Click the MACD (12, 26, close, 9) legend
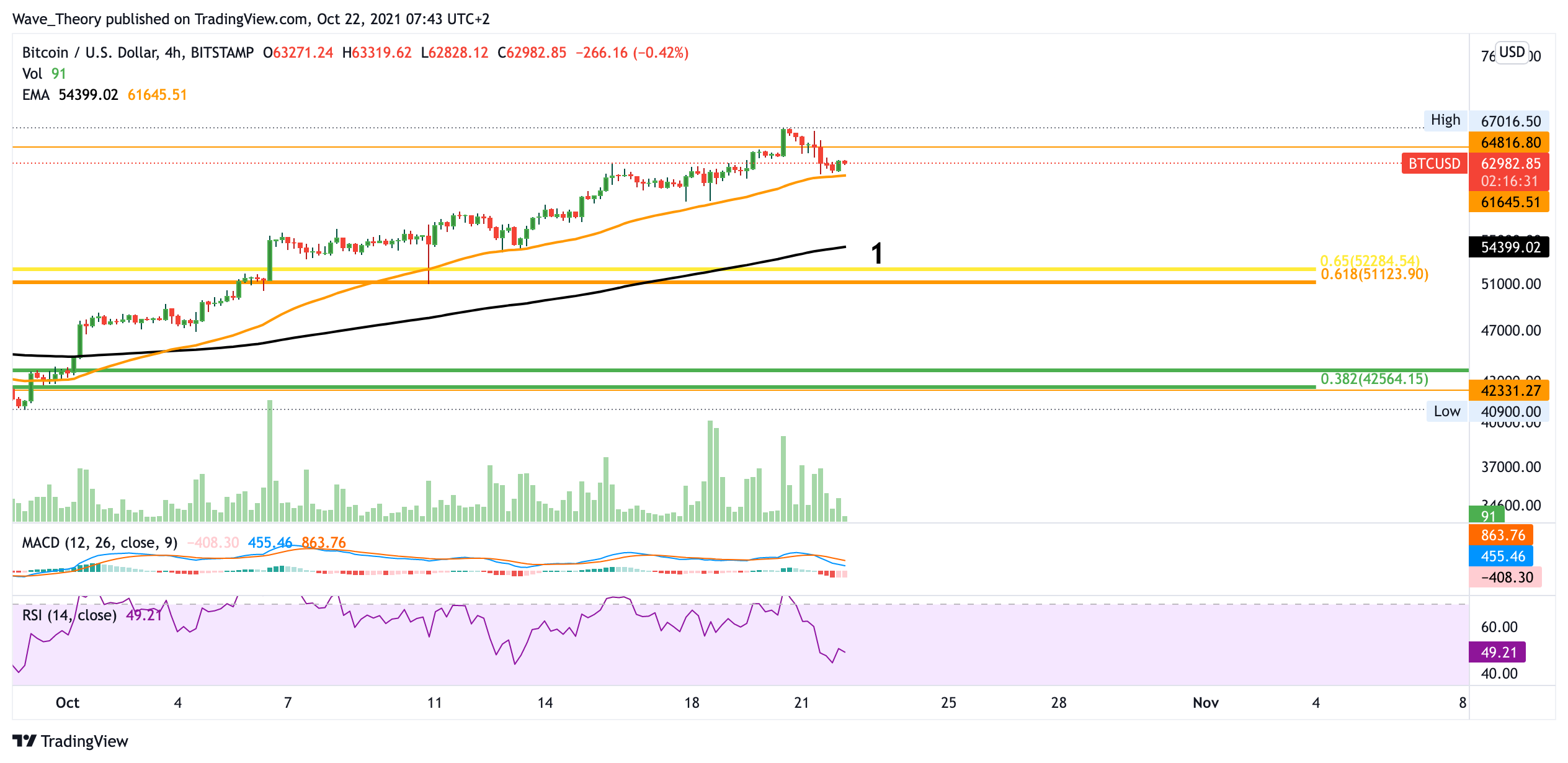The width and height of the screenshot is (1568, 763). (x=99, y=543)
